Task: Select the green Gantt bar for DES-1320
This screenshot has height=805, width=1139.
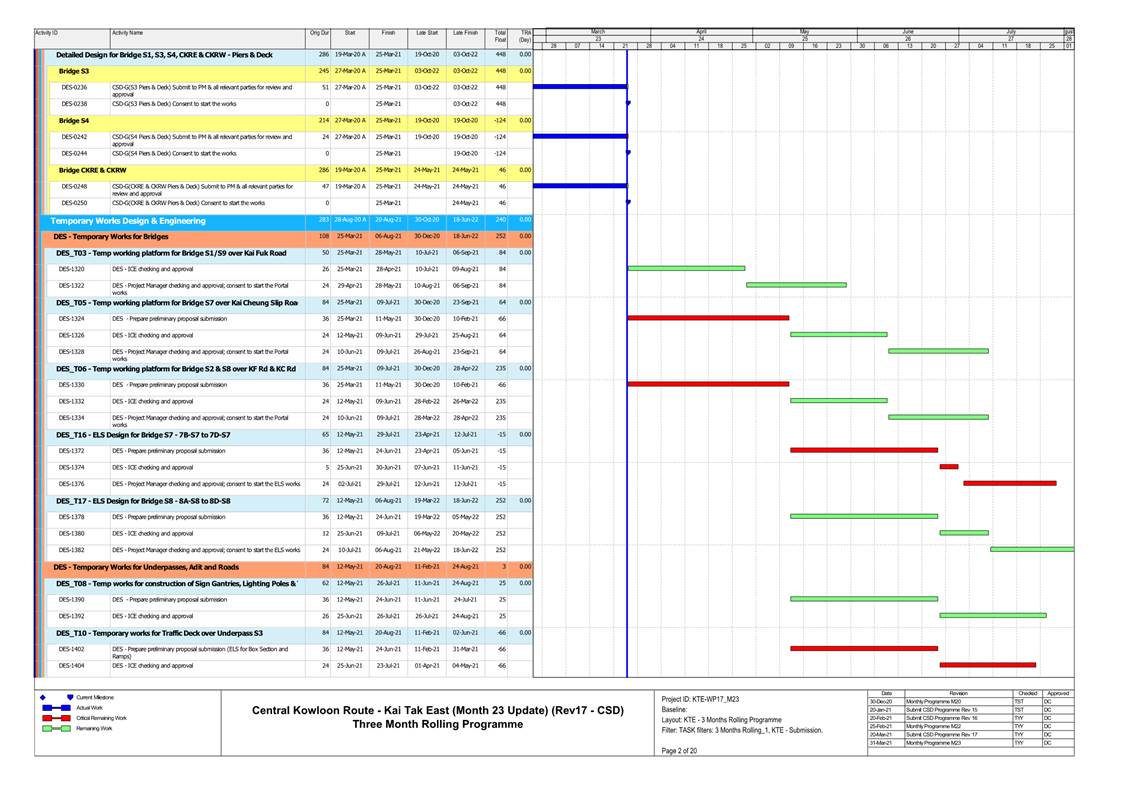Action: click(686, 268)
